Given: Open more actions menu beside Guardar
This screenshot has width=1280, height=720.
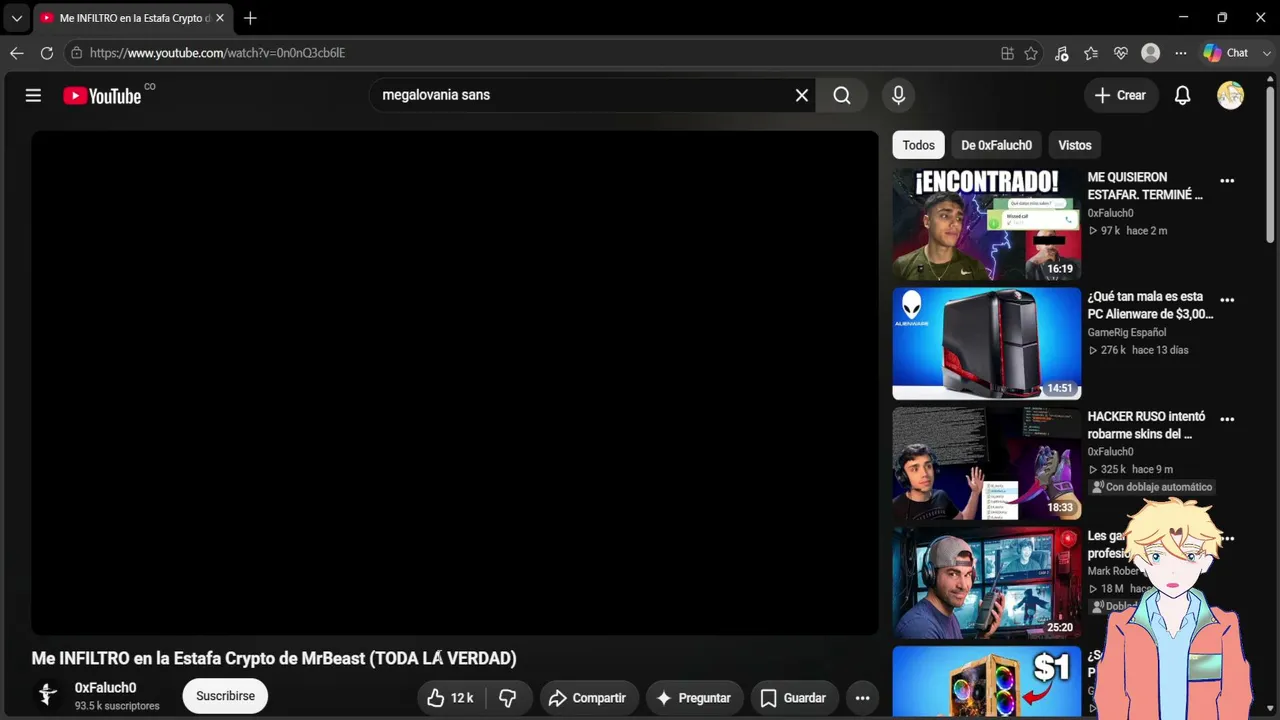Looking at the screenshot, I should coord(862,698).
